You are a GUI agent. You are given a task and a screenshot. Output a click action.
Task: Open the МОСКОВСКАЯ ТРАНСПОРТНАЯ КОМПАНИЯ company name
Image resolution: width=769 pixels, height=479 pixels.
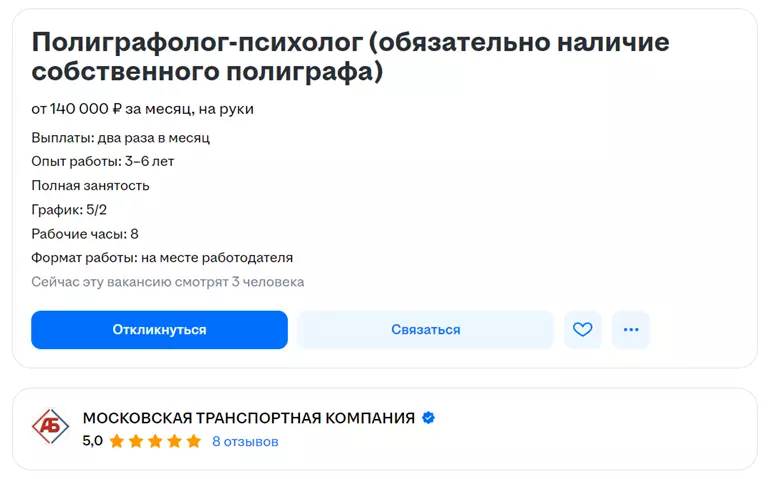pyautogui.click(x=248, y=418)
